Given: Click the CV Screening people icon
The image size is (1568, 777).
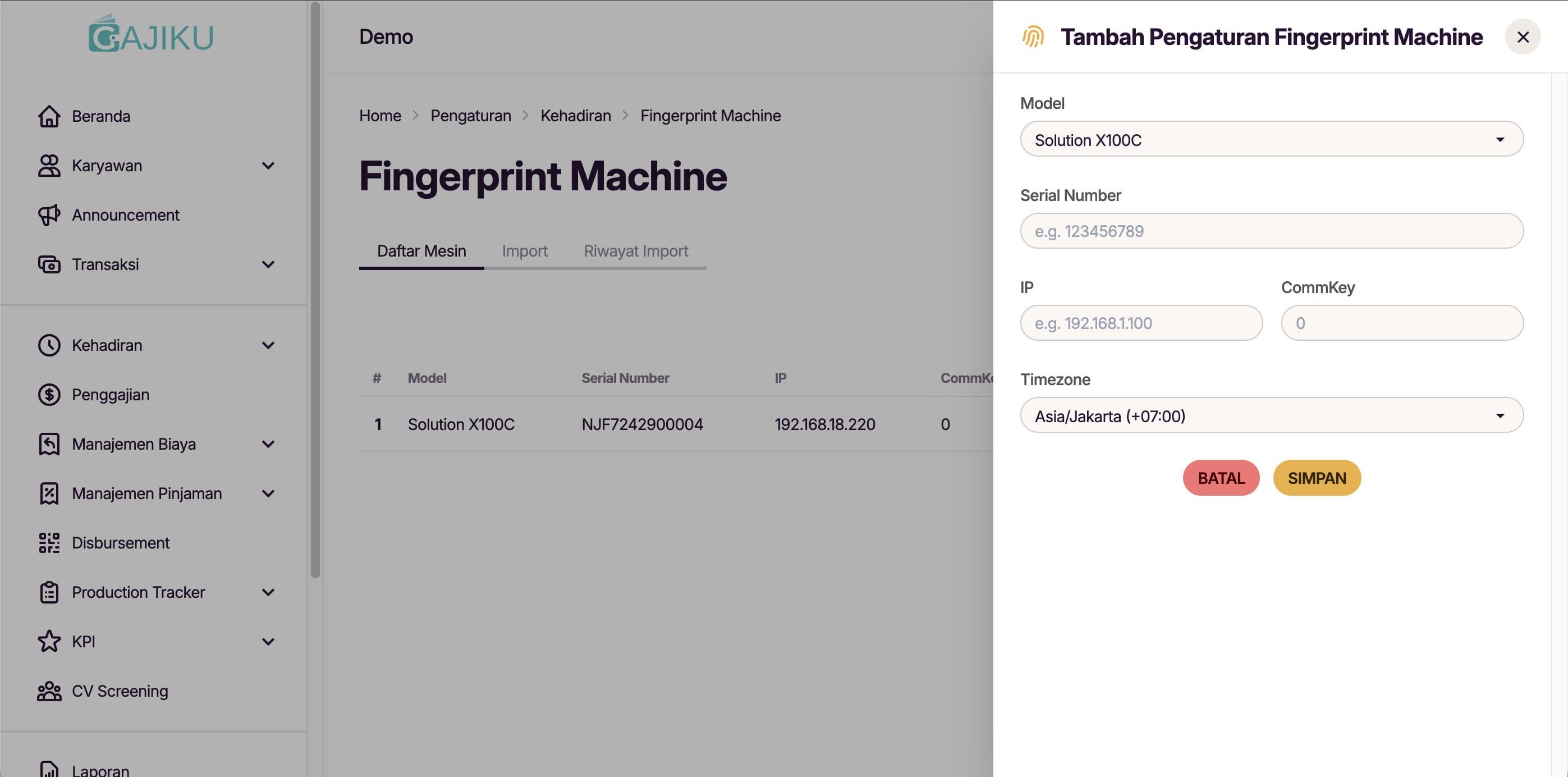Looking at the screenshot, I should [49, 691].
